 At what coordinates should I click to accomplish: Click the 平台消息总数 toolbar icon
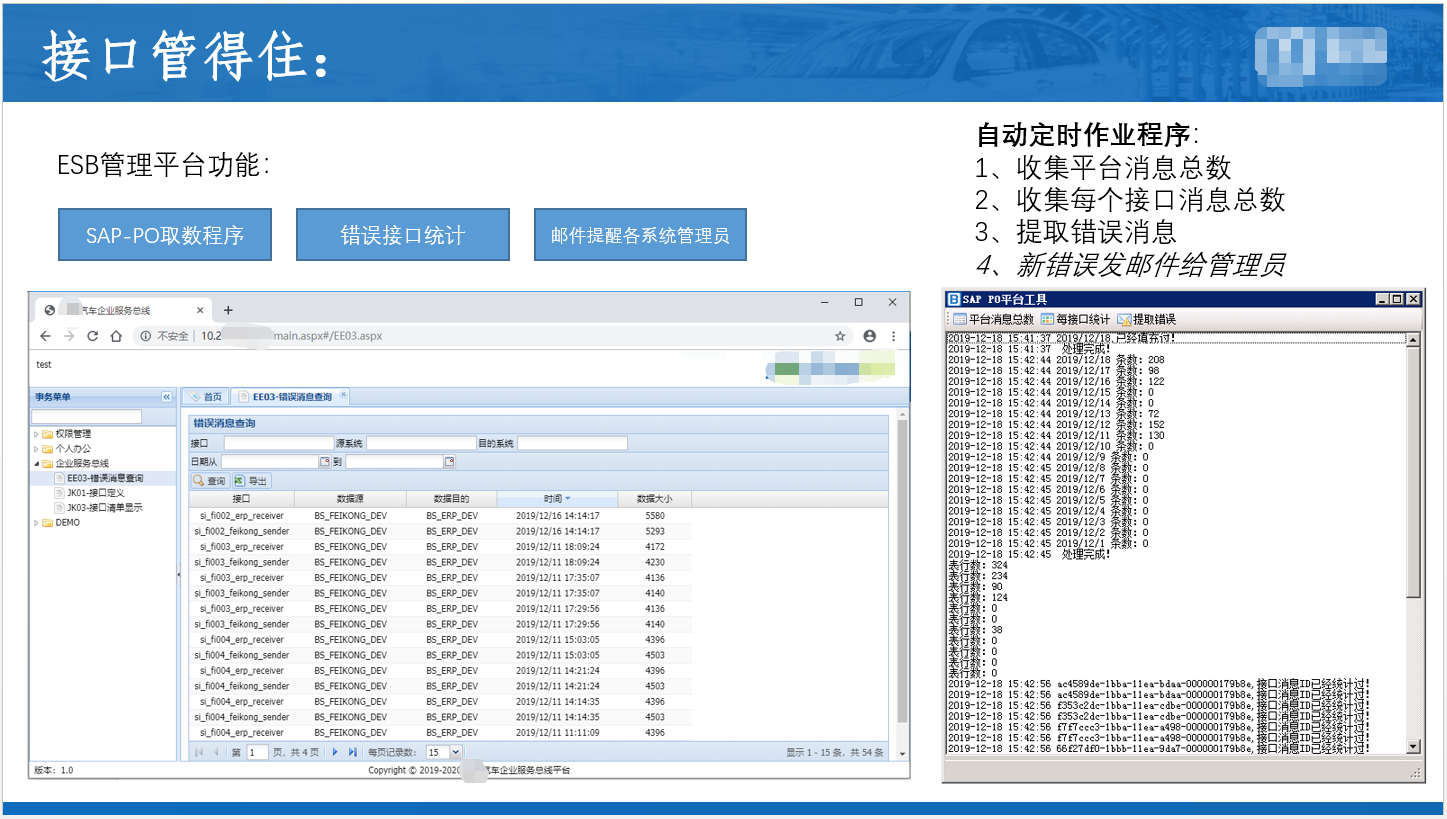click(x=959, y=318)
